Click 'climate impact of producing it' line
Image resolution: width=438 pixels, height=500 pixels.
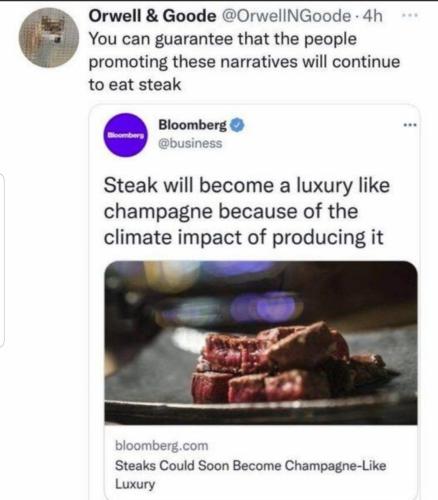pyautogui.click(x=244, y=238)
